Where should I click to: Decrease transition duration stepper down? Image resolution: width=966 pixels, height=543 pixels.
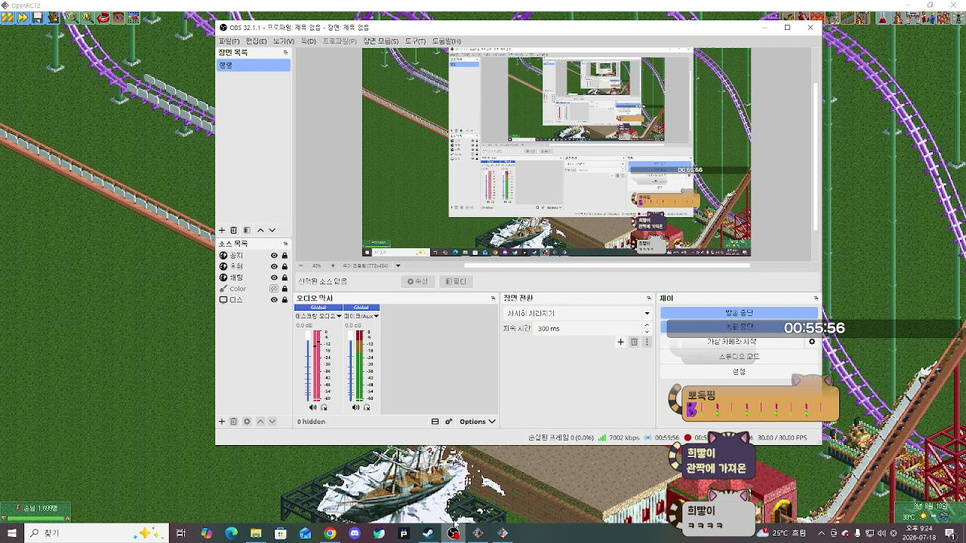coord(647,332)
